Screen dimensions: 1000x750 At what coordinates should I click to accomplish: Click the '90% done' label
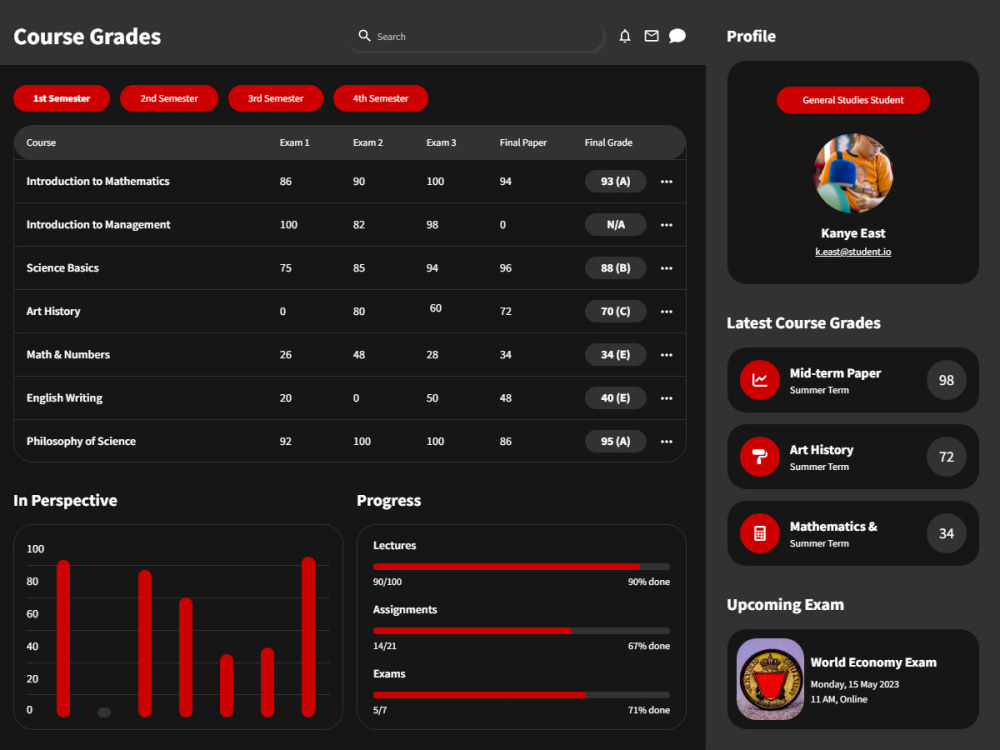(x=649, y=582)
